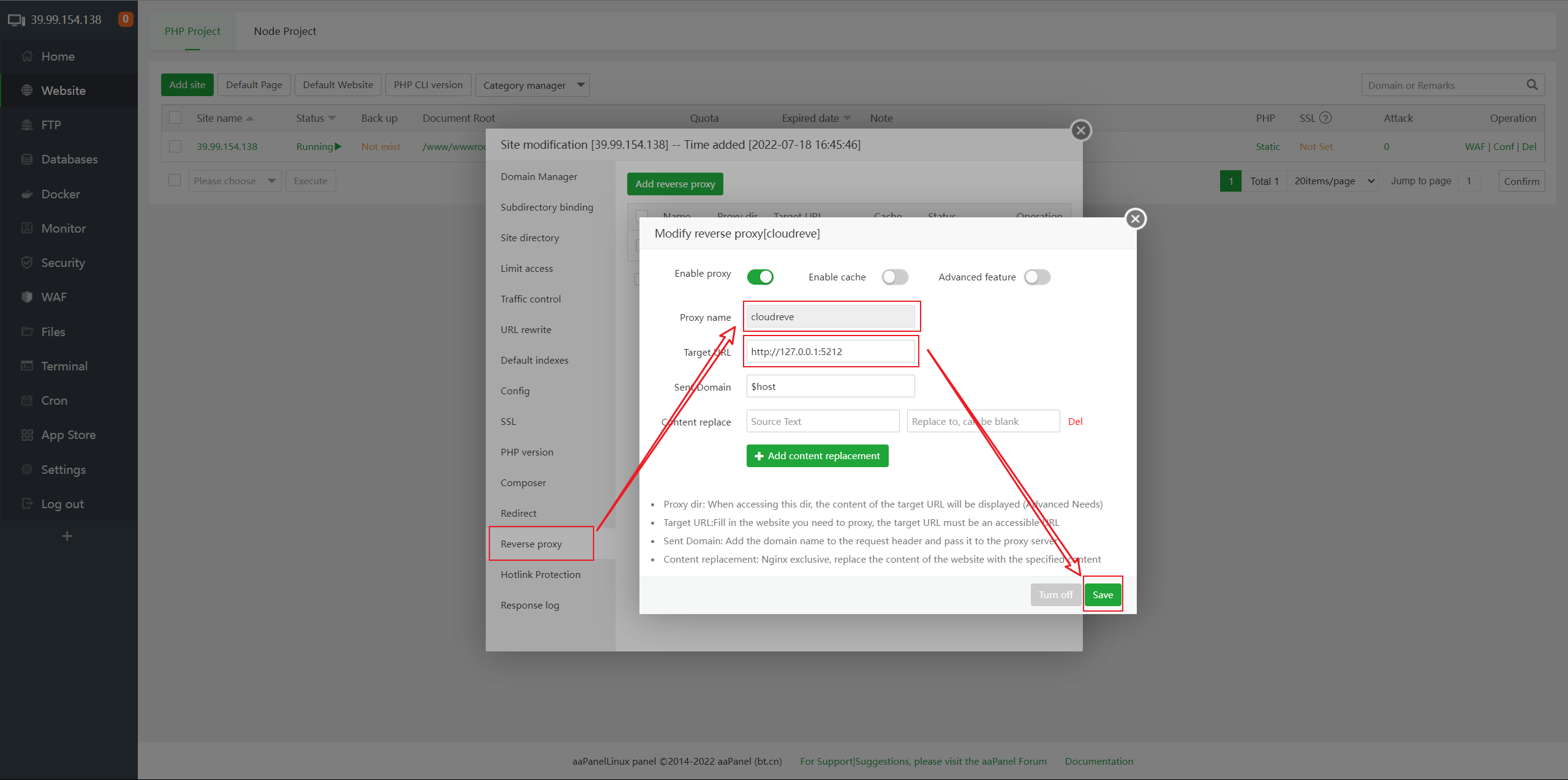The image size is (1568, 780).
Task: Click the WAF shield icon
Action: pyautogui.click(x=27, y=297)
